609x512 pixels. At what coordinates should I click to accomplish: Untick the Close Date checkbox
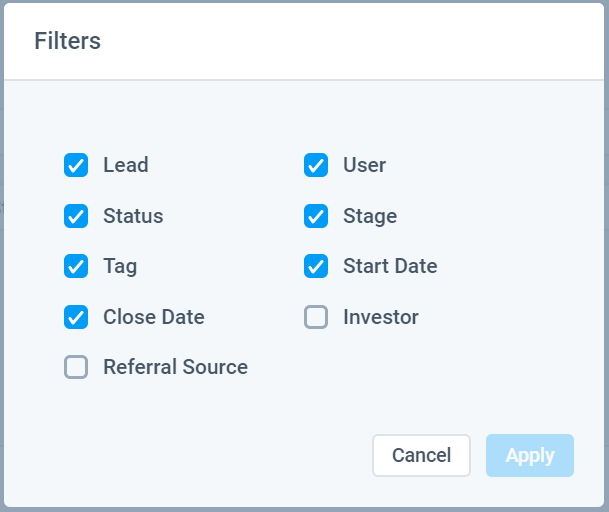(76, 317)
